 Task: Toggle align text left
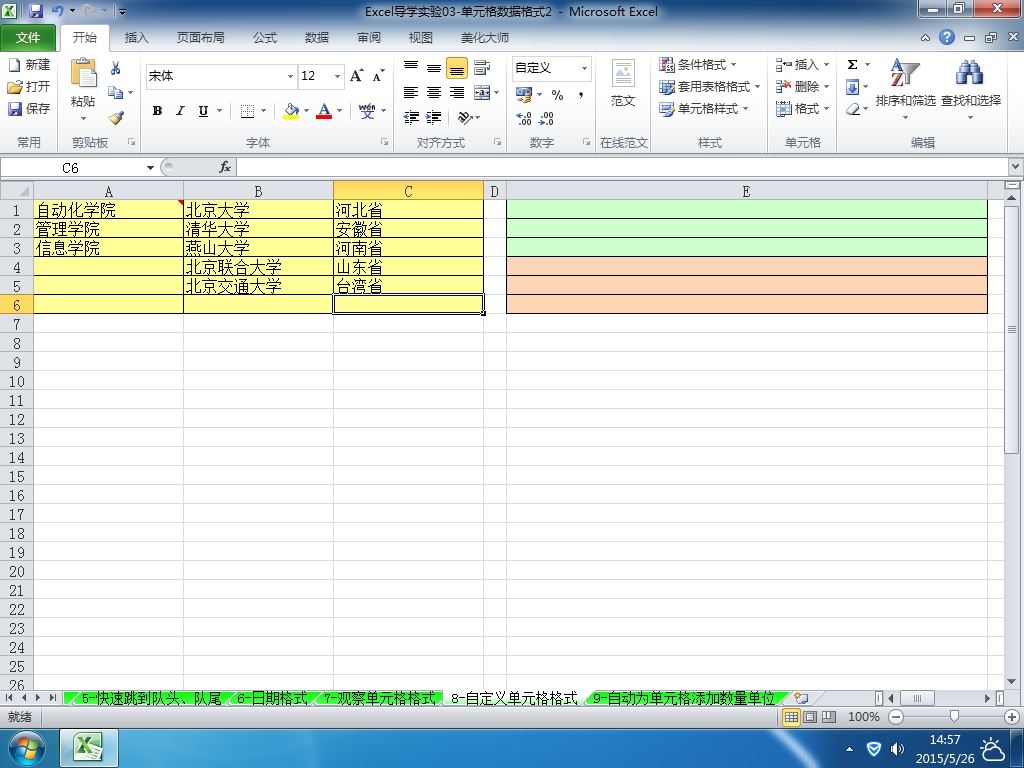[411, 93]
